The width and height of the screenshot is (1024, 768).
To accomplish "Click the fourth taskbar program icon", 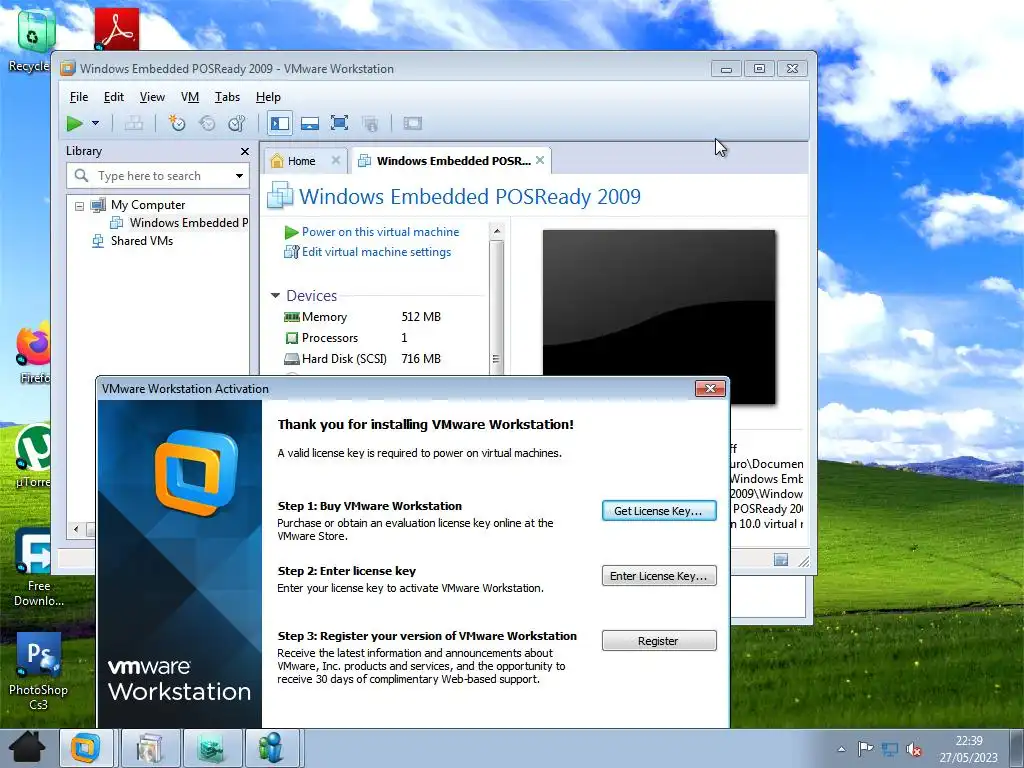I will pos(271,748).
